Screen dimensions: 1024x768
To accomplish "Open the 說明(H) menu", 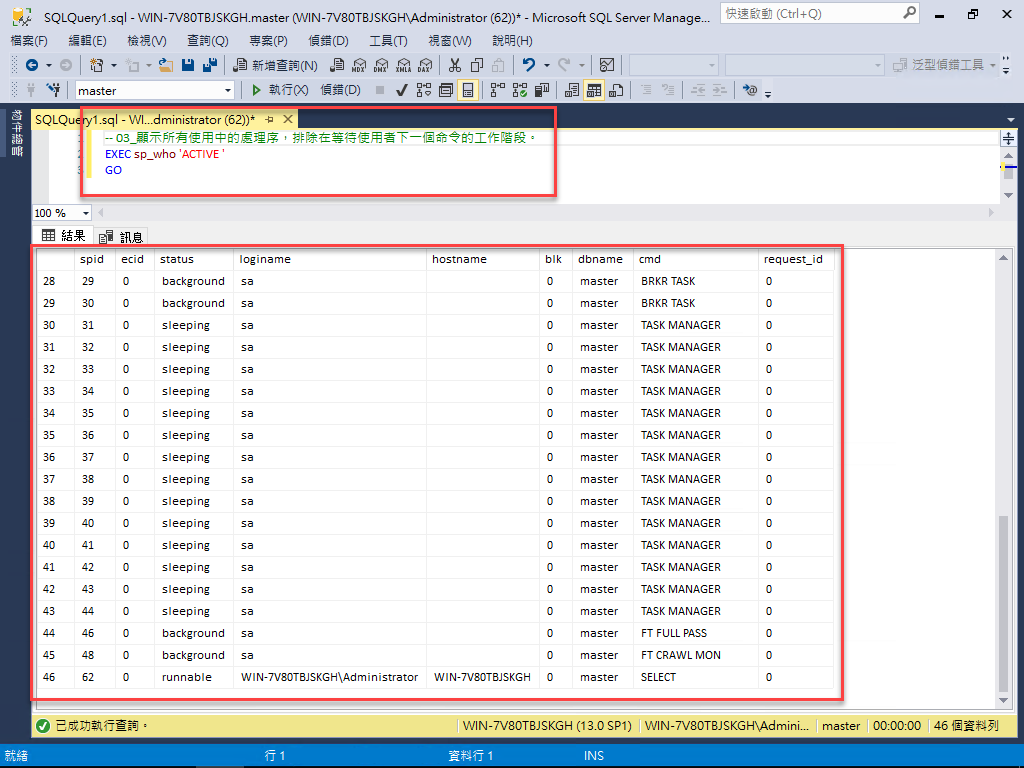I will (x=512, y=40).
